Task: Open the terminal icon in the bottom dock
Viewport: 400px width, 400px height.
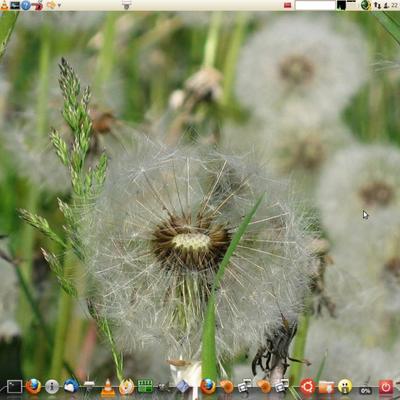Action: [15, 387]
